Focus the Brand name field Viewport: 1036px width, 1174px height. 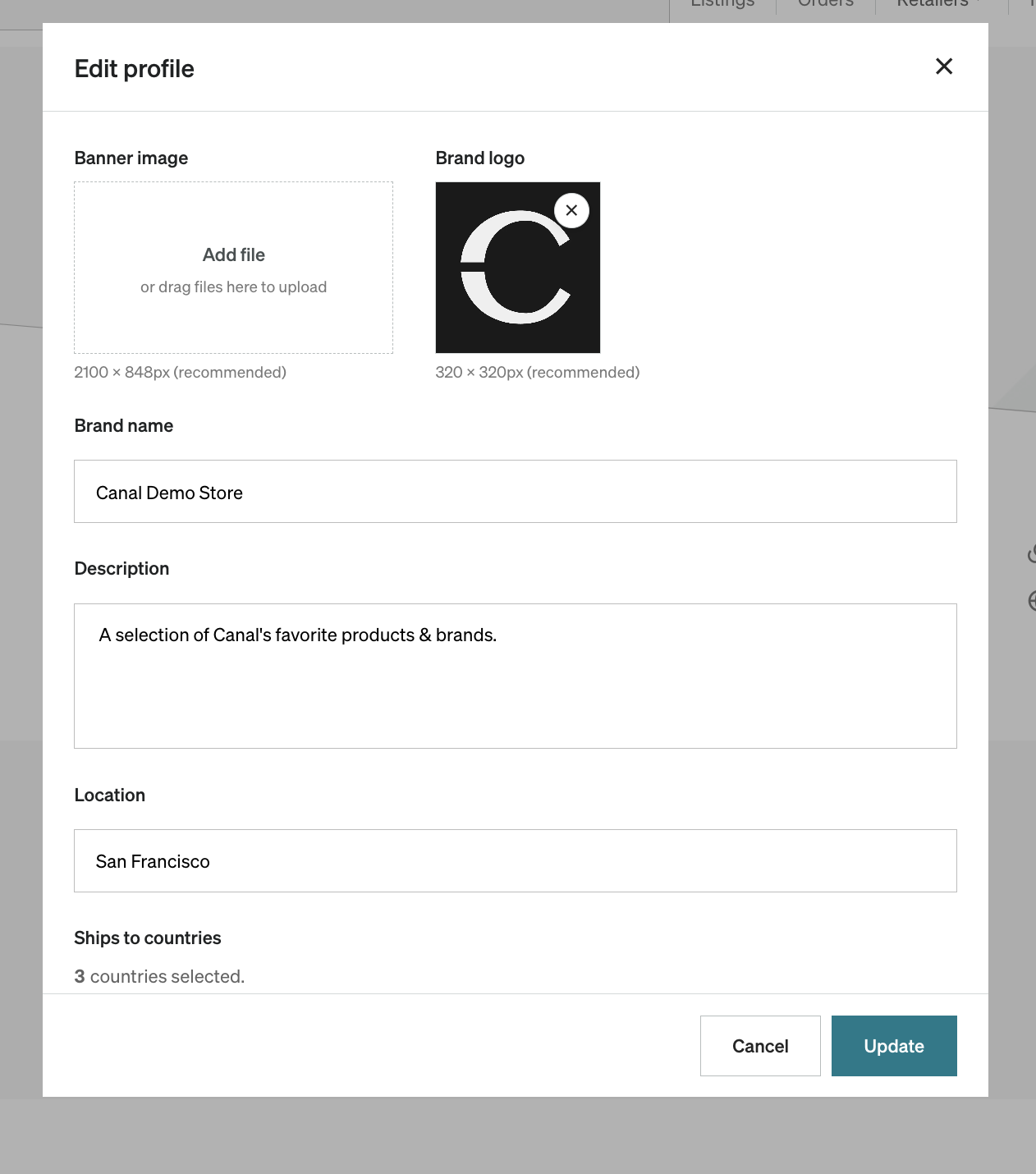click(x=516, y=492)
